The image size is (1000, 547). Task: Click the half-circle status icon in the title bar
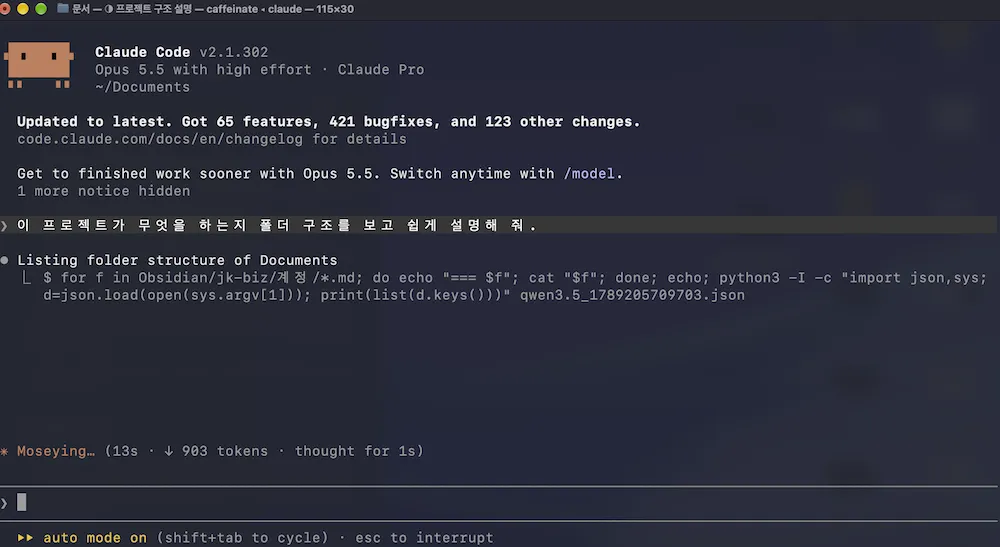click(x=108, y=9)
